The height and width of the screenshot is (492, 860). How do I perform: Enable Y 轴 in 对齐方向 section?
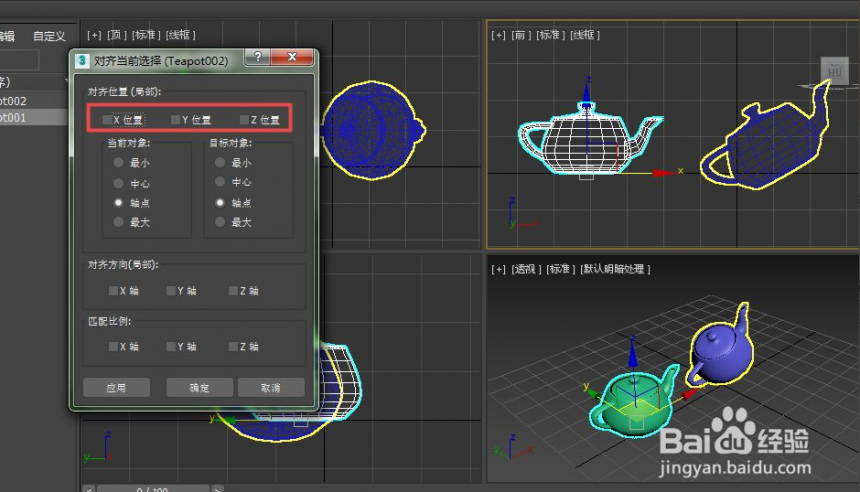171,291
